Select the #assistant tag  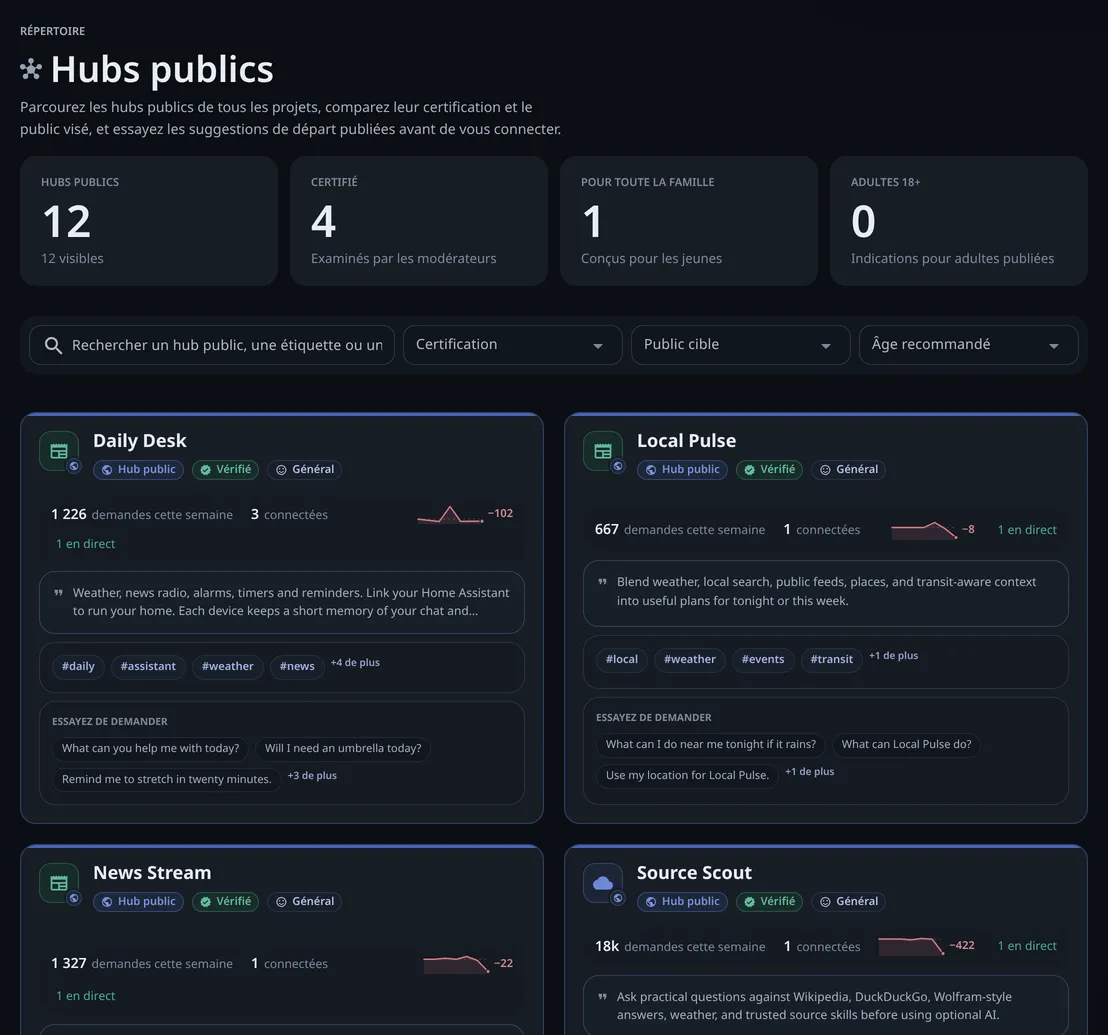[148, 666]
